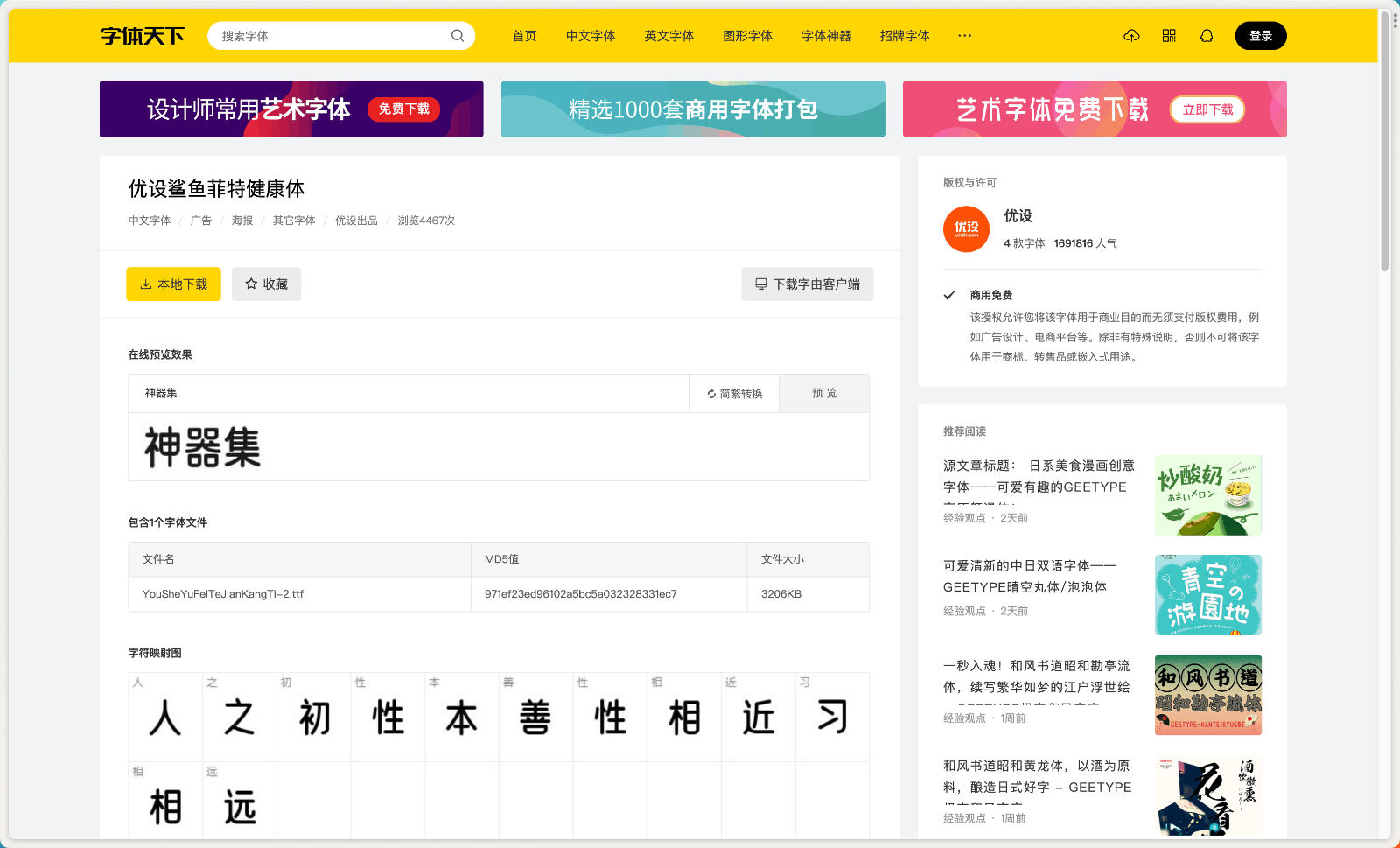1400x848 pixels.
Task: Click the download icon on 本地下载 button
Action: 145,284
